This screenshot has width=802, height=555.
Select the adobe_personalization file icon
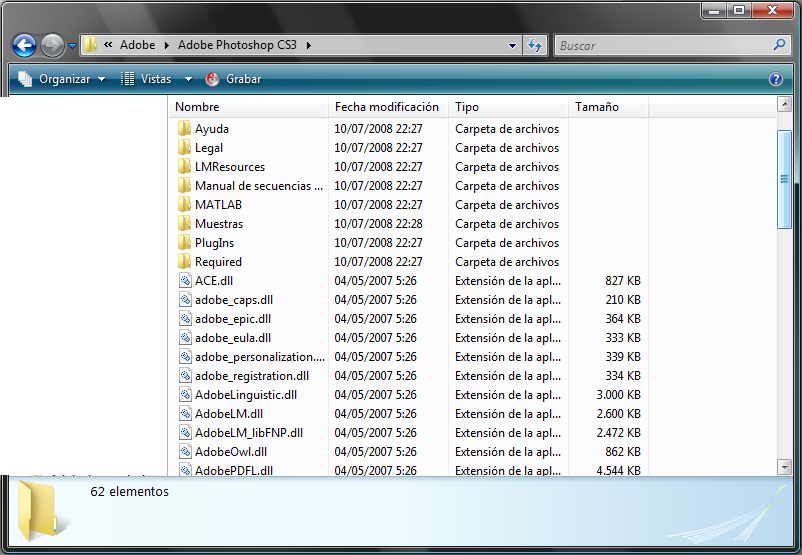(185, 357)
